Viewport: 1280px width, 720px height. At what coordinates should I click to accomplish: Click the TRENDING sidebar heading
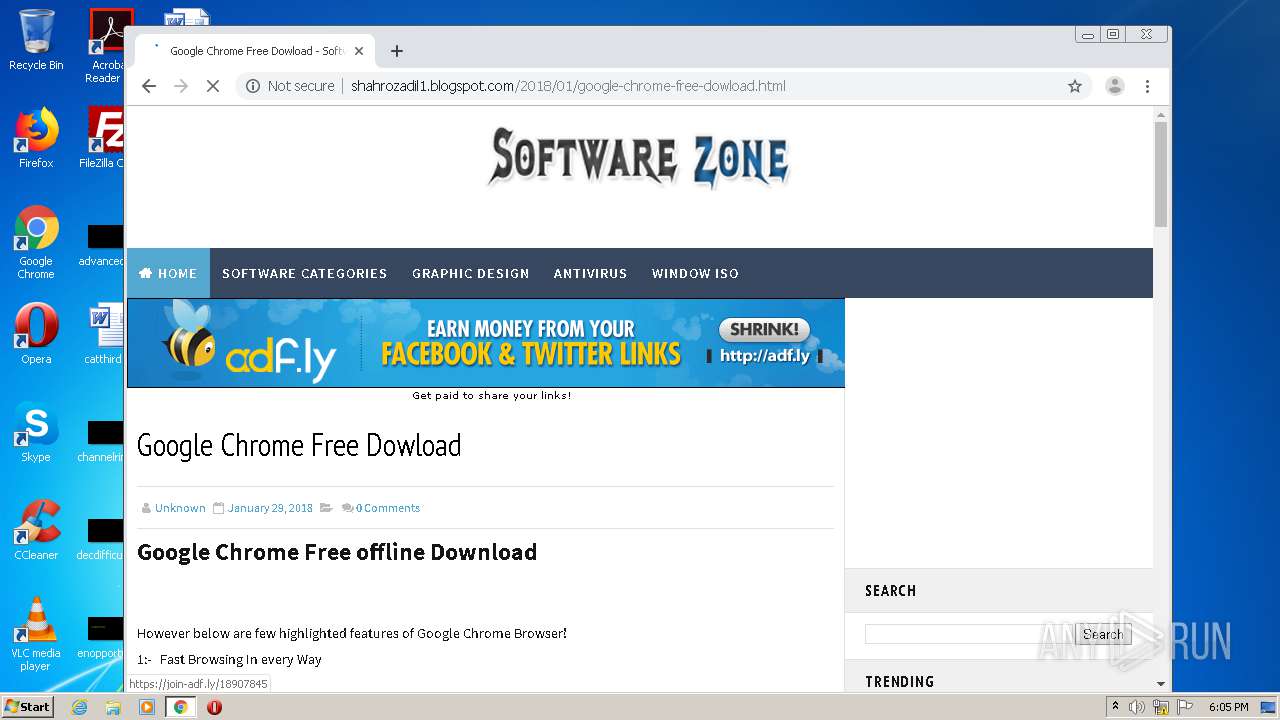point(899,682)
